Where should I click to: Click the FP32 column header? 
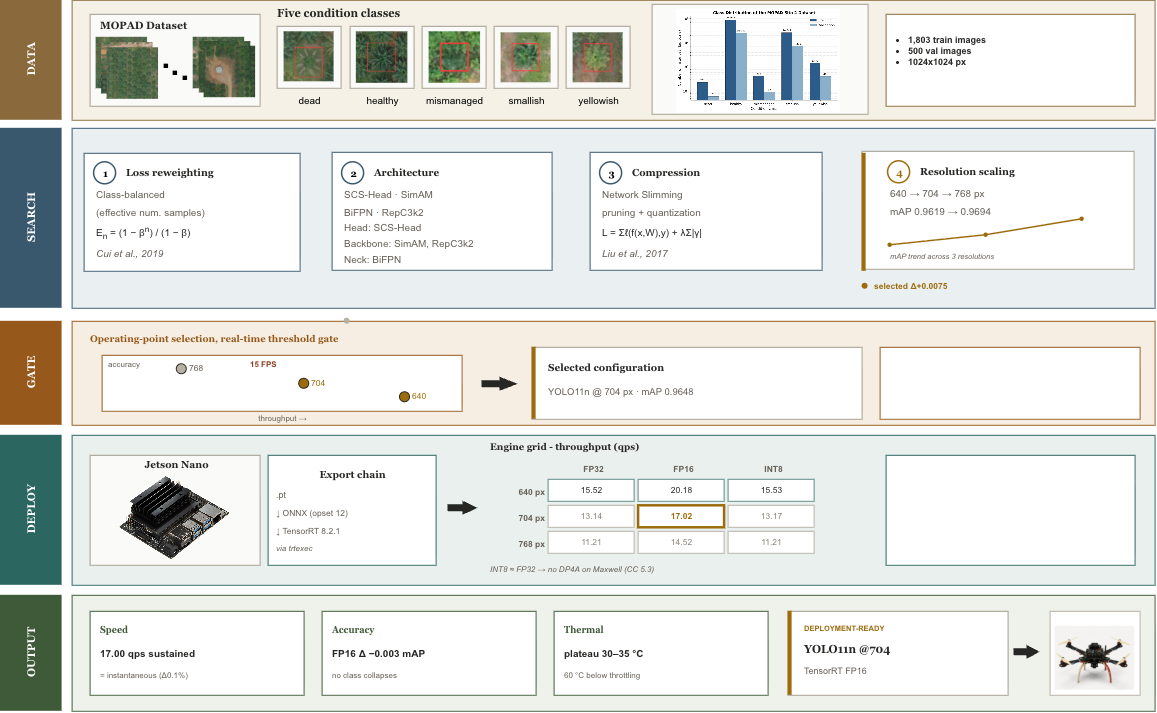click(593, 469)
